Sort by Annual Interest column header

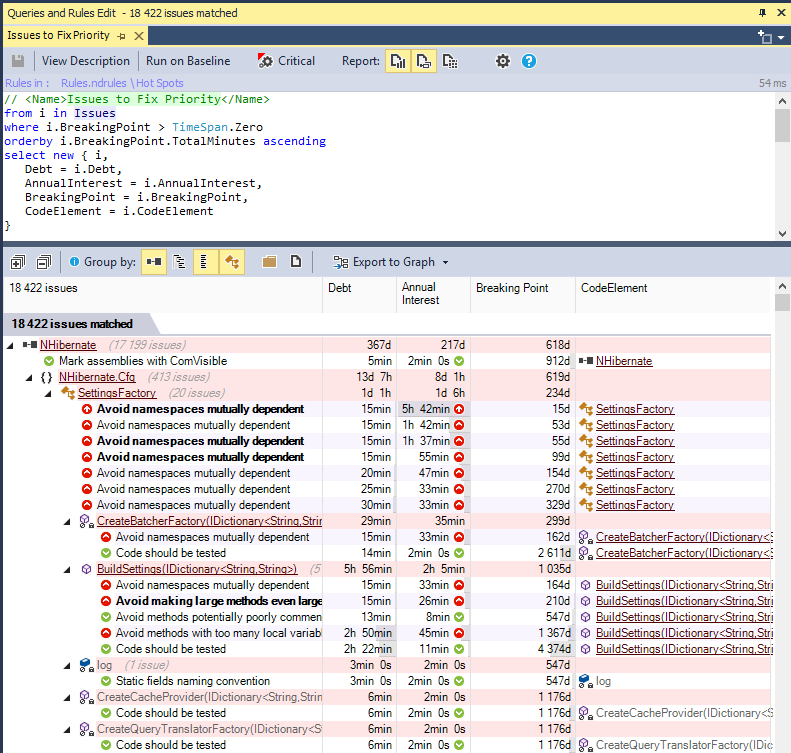pos(433,294)
